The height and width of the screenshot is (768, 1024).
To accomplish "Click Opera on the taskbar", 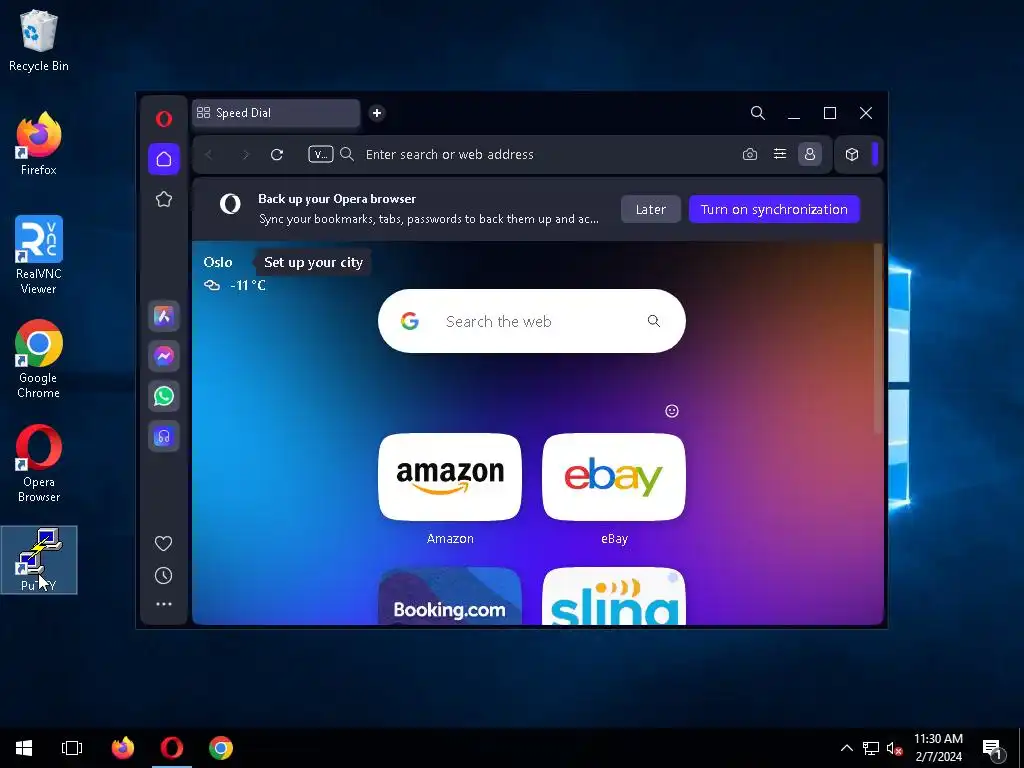I will (172, 748).
